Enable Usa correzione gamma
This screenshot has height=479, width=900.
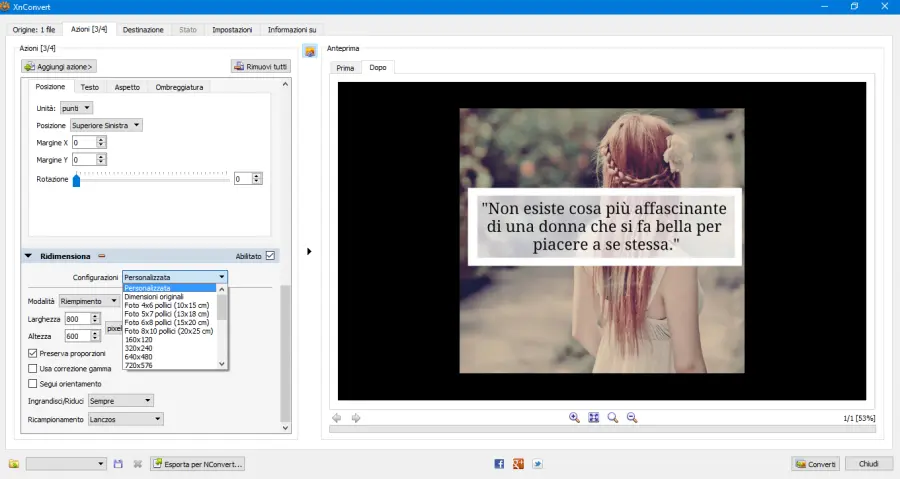(x=33, y=368)
